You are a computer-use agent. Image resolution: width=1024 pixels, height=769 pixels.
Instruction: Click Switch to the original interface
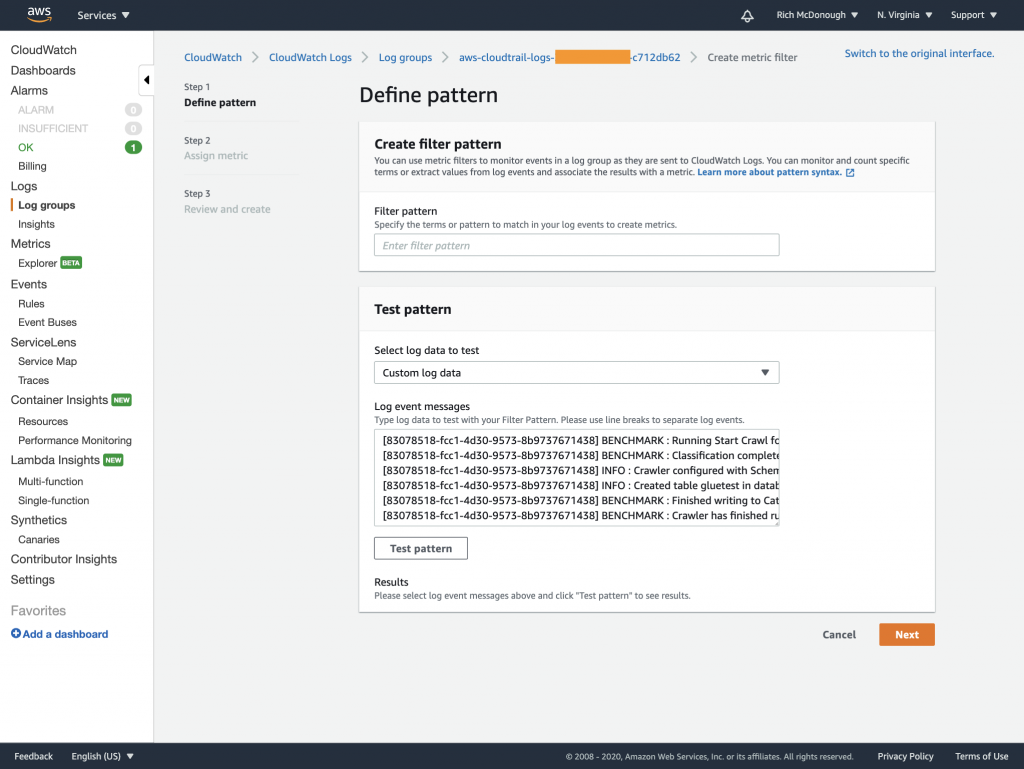coord(918,53)
